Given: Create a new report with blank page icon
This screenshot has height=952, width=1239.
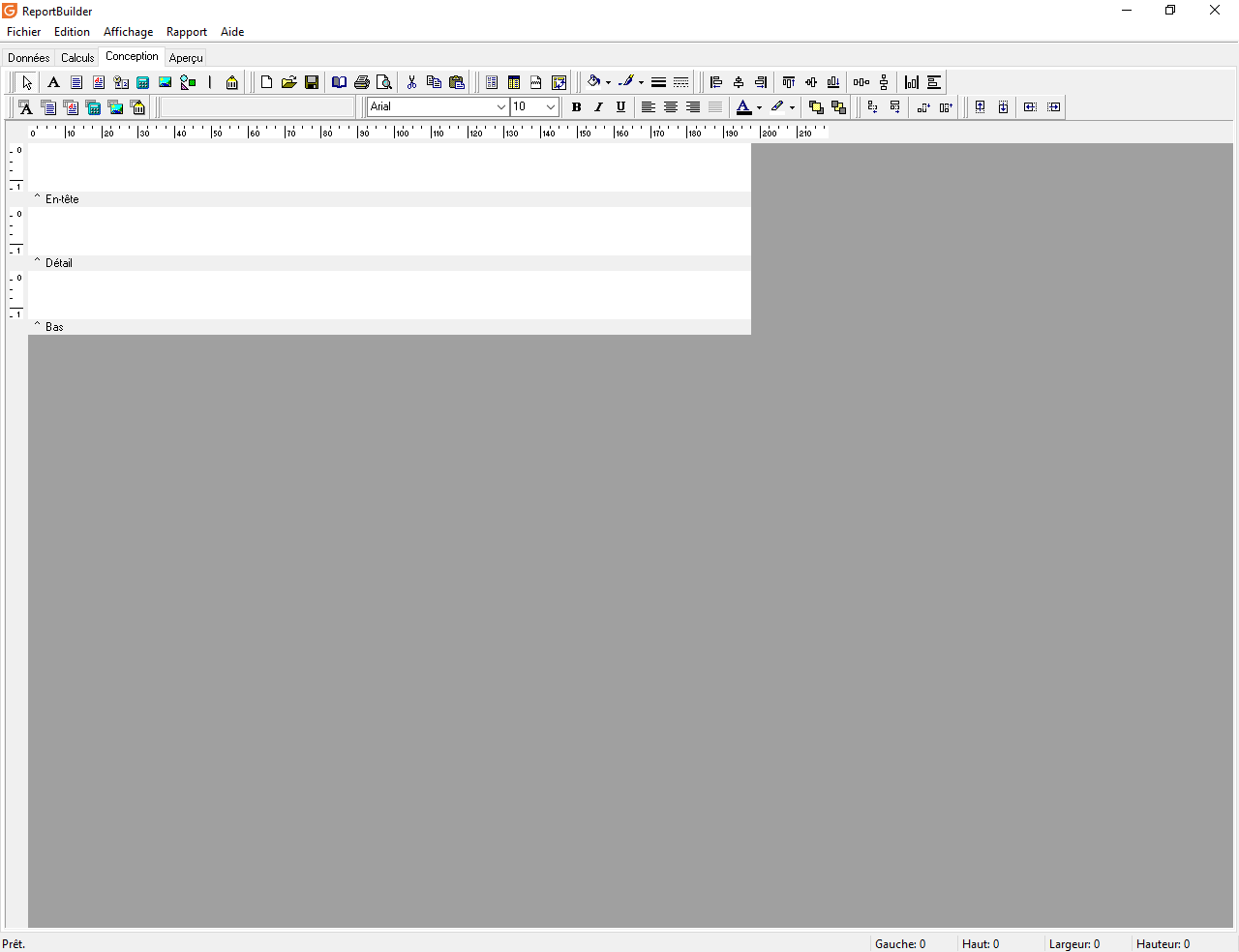Looking at the screenshot, I should tap(266, 82).
